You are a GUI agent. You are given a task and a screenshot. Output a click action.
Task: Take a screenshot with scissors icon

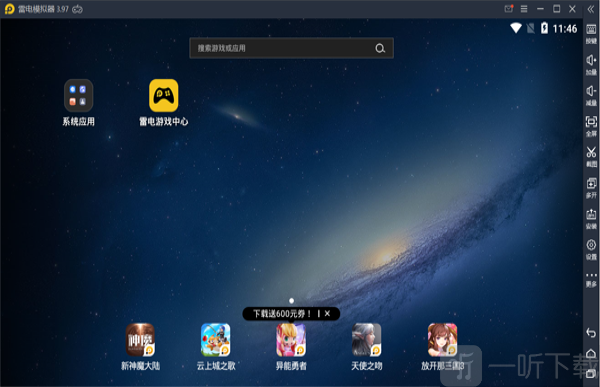(591, 157)
